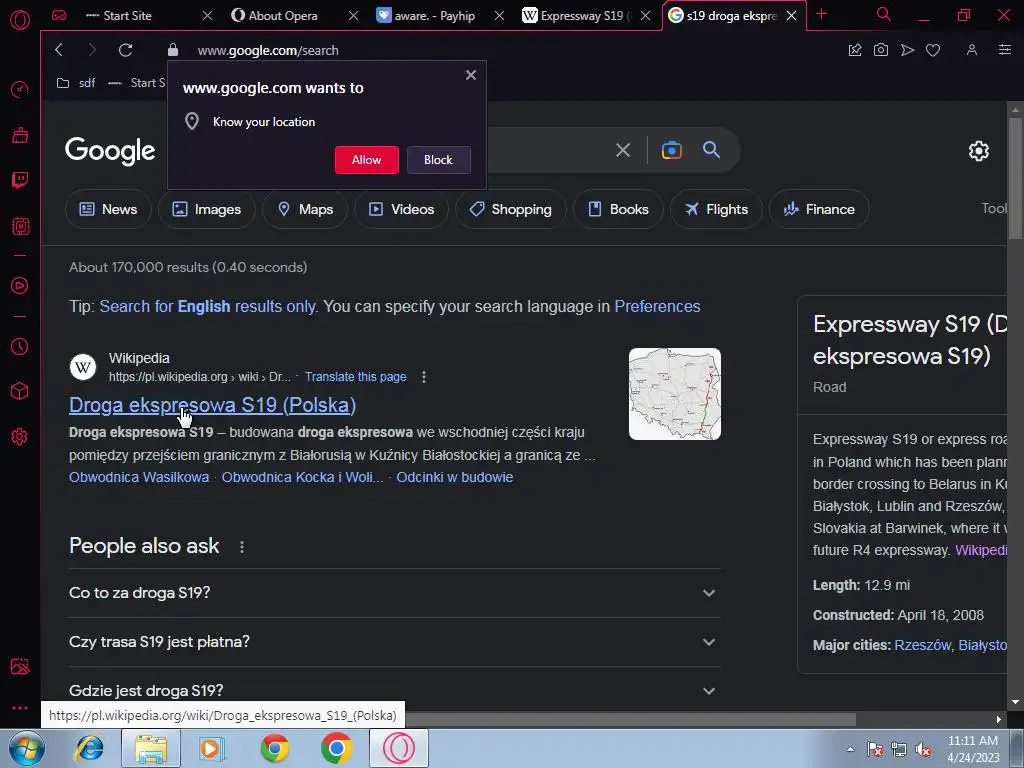This screenshot has height=768, width=1024.
Task: Click the Google search magnifier button
Action: point(711,150)
